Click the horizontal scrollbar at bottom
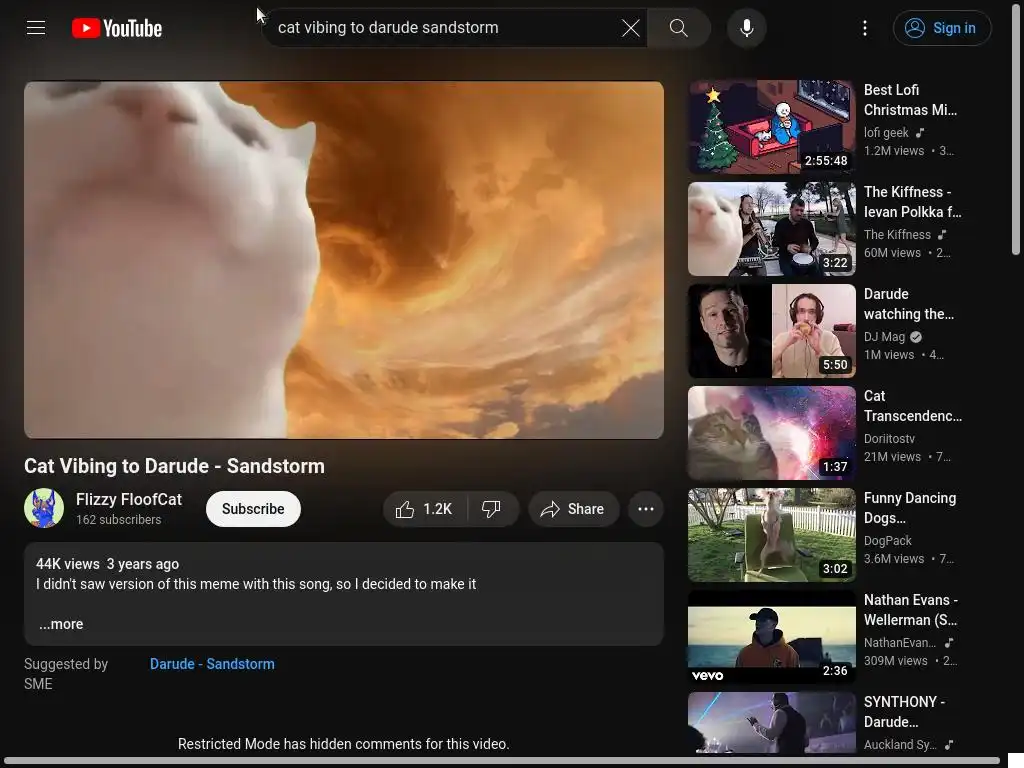This screenshot has height=768, width=1024. tap(502, 761)
